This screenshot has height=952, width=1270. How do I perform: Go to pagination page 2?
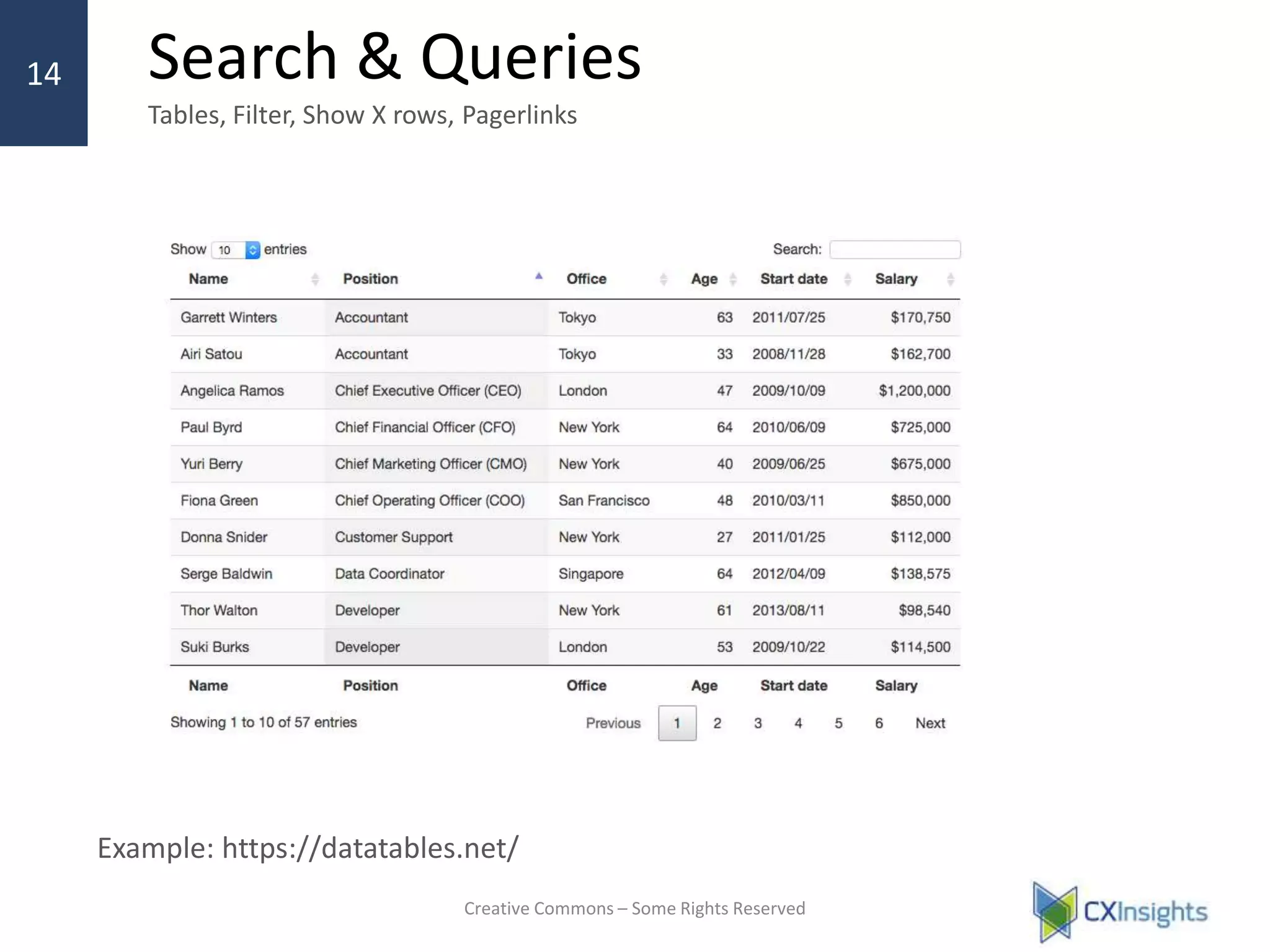(x=717, y=723)
